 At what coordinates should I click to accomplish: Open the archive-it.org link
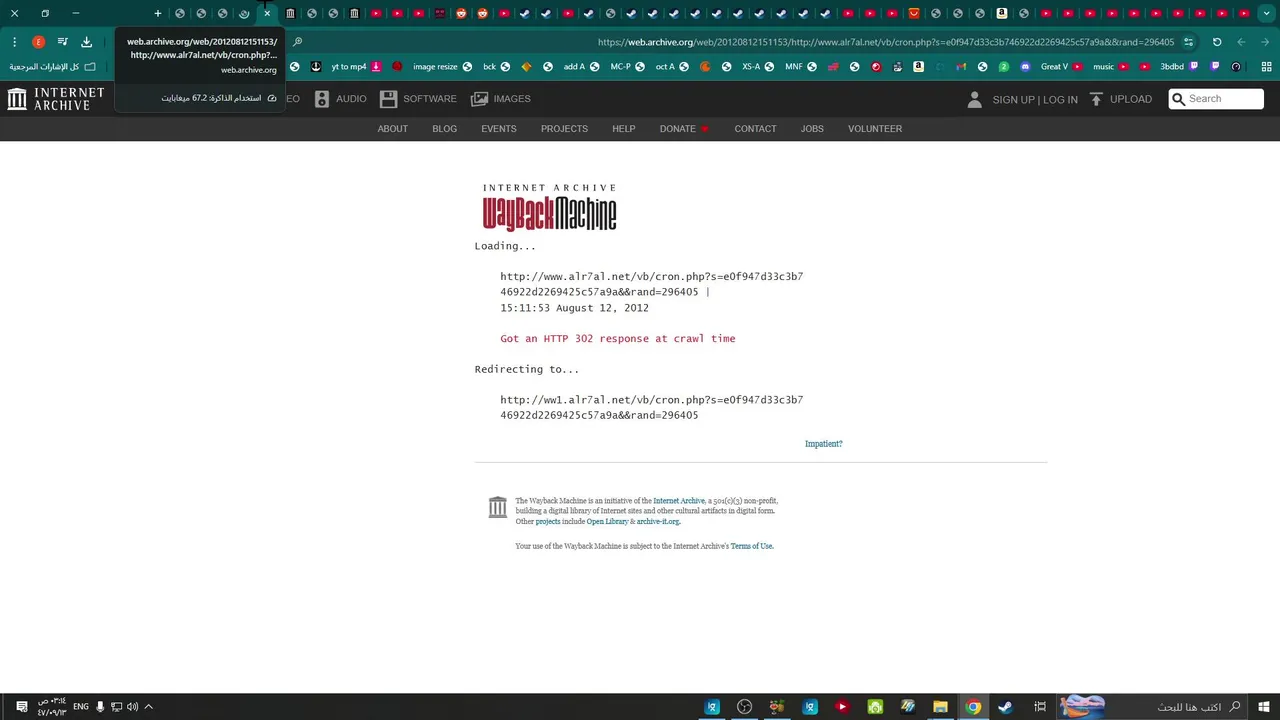657,521
